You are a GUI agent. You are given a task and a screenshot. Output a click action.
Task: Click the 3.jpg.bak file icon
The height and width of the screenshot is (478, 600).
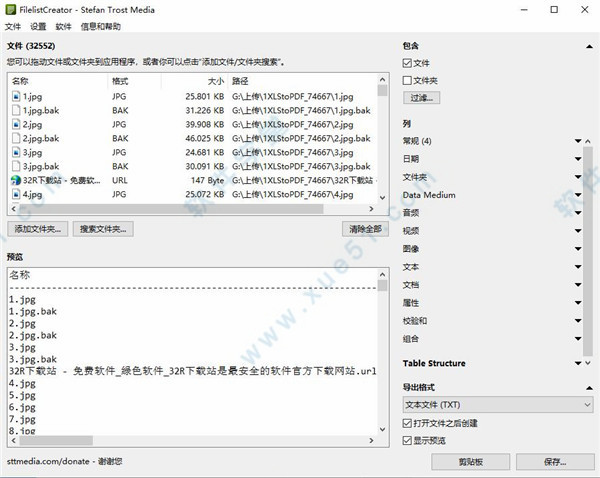[16, 166]
